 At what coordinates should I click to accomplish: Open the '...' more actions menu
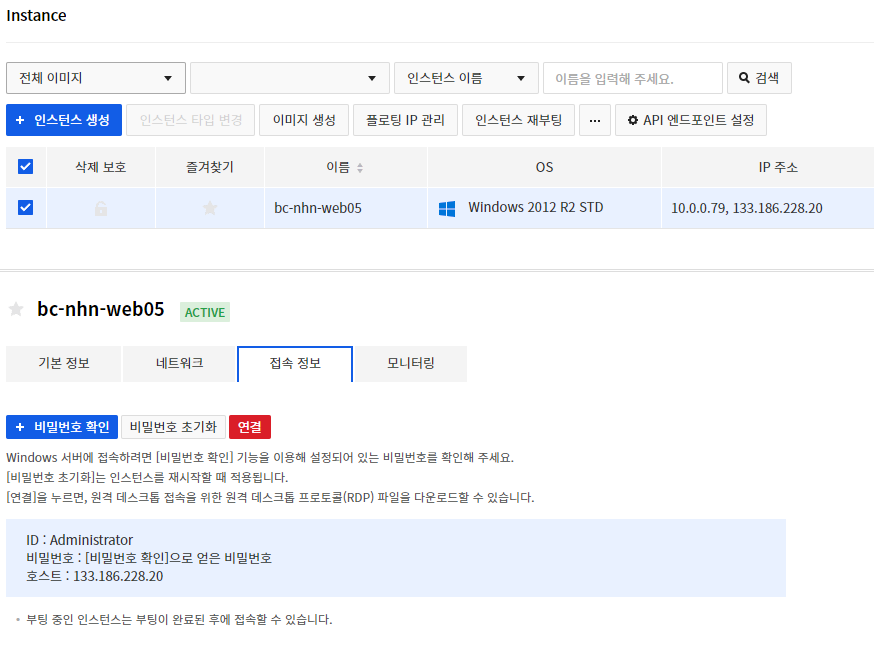tap(594, 120)
